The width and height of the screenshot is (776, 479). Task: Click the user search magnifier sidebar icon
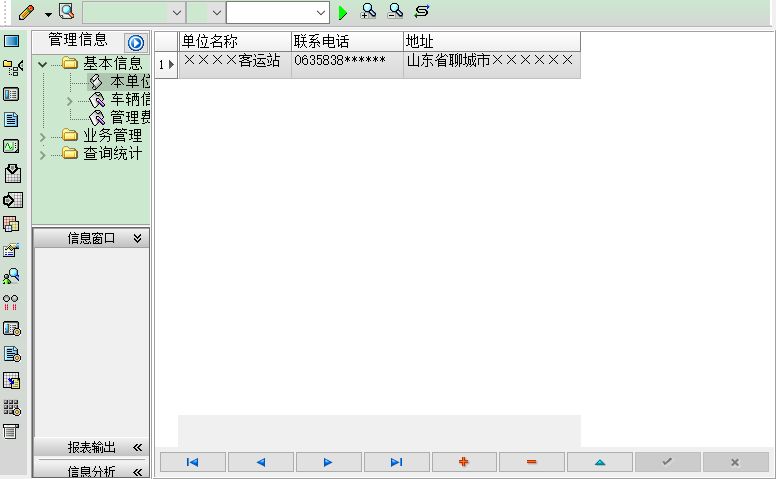click(x=11, y=276)
